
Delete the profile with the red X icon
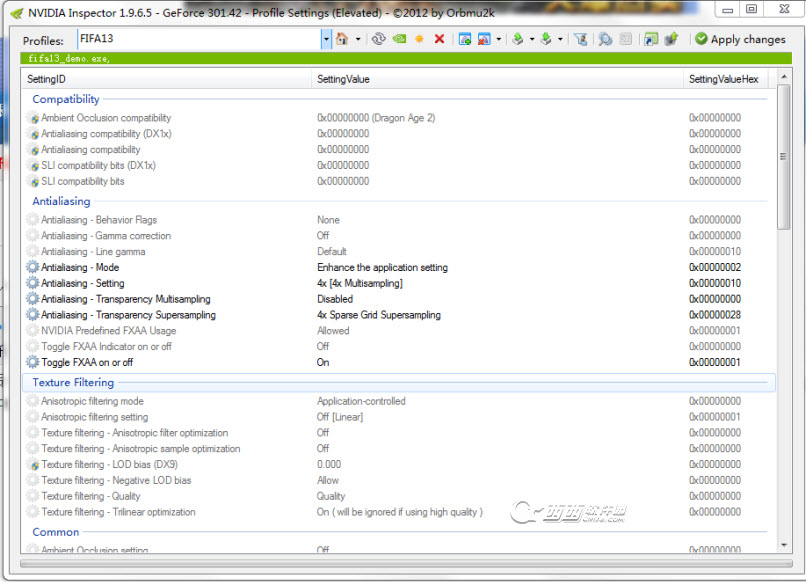(x=439, y=39)
